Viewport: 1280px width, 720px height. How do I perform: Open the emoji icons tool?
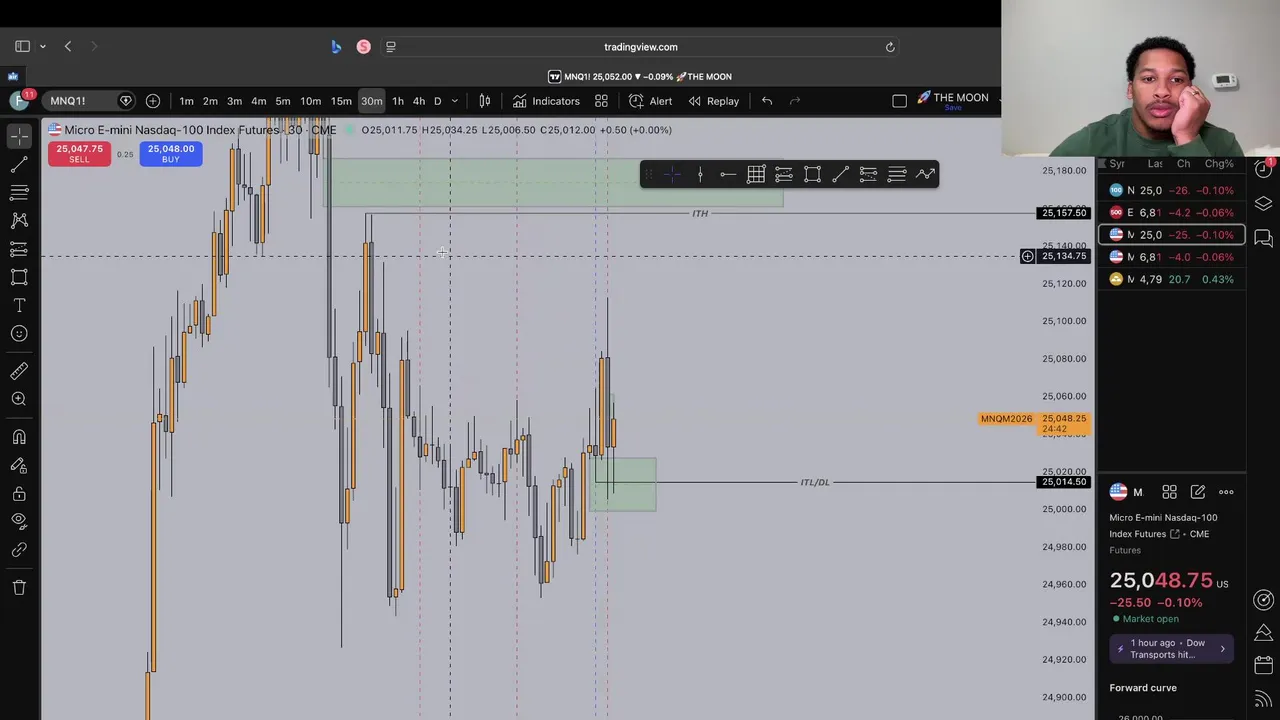tap(19, 334)
